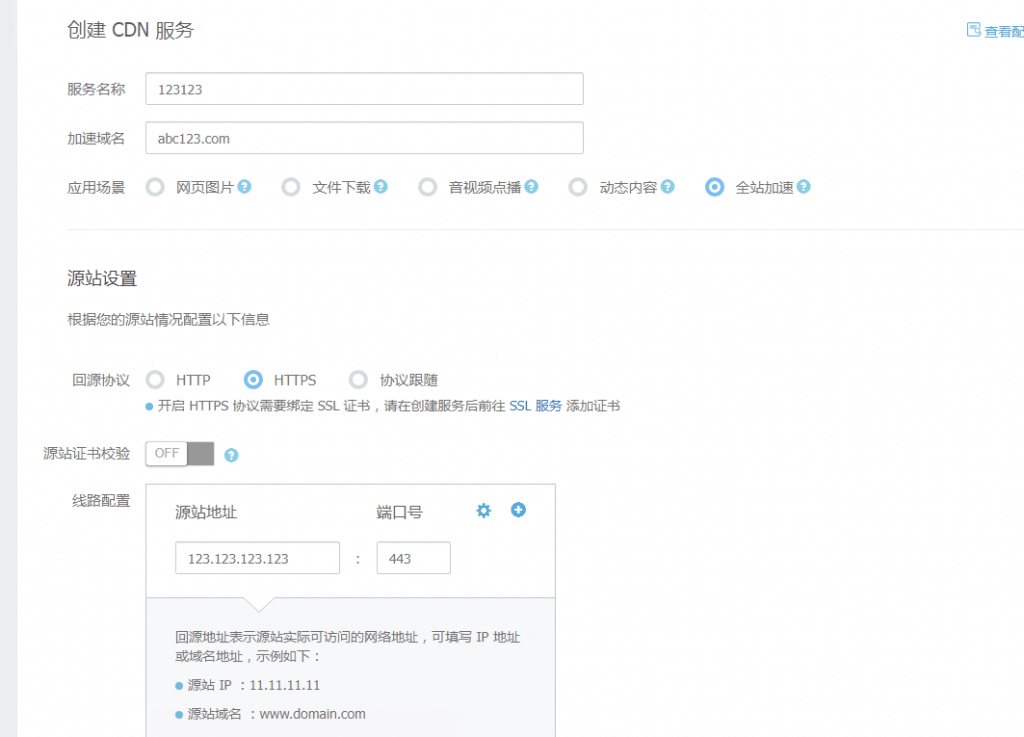Choose 动态内容 application scenario
1024x737 pixels.
(577, 186)
